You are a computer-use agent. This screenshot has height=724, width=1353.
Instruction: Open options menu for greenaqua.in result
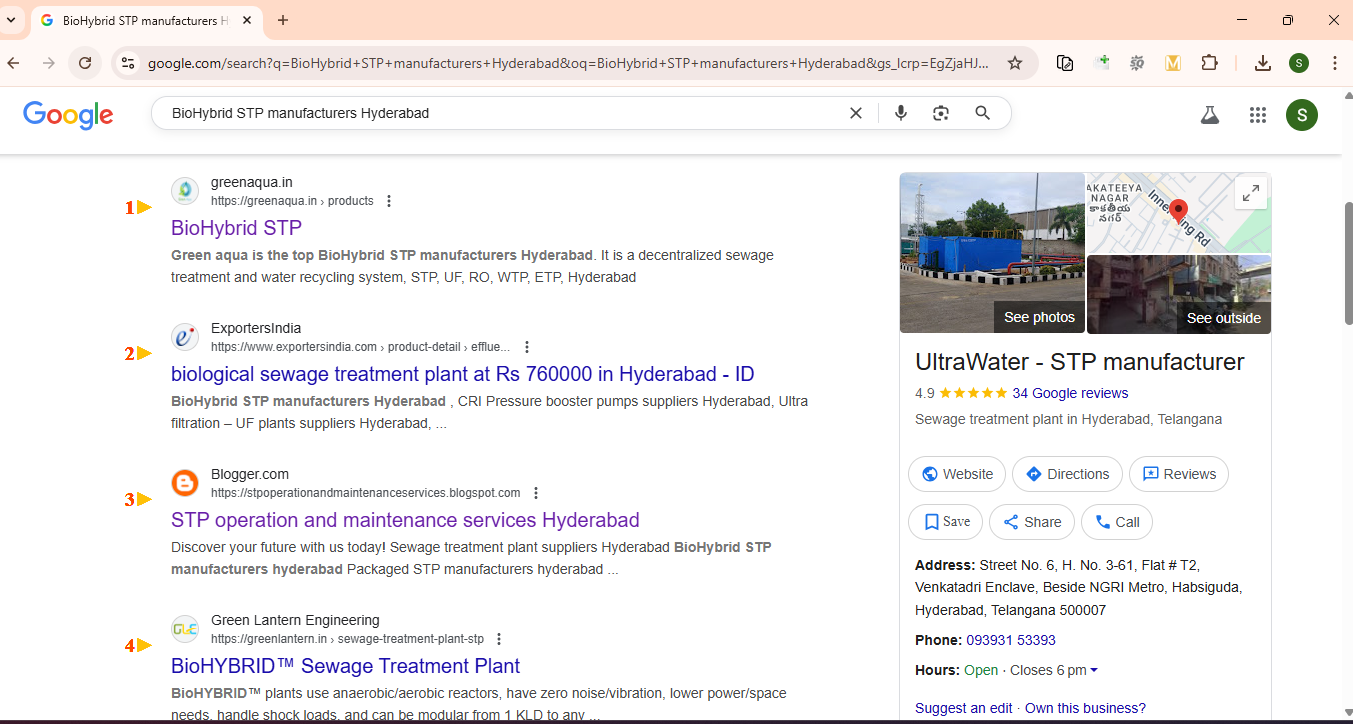tap(389, 201)
